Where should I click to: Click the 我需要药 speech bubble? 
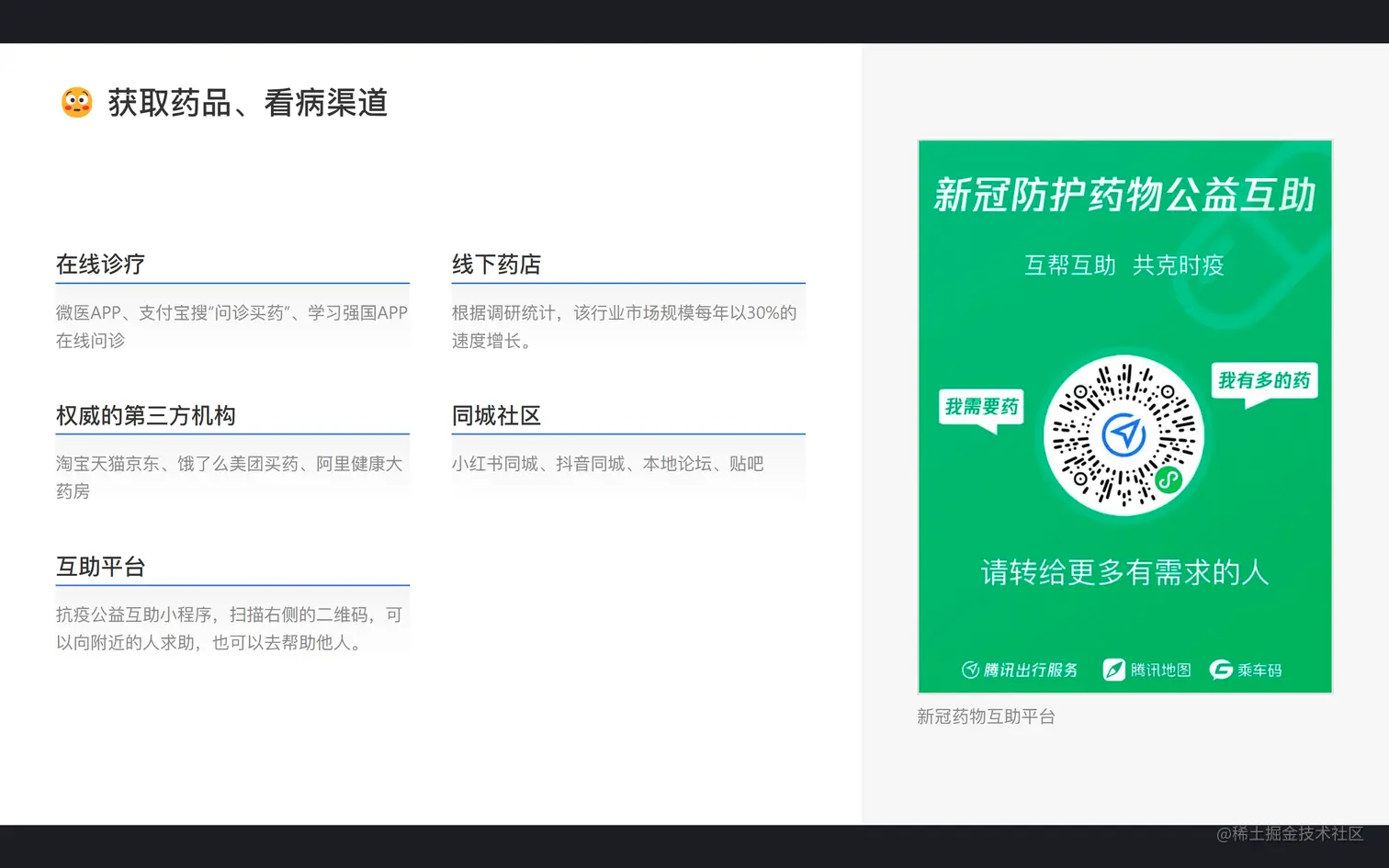point(981,410)
